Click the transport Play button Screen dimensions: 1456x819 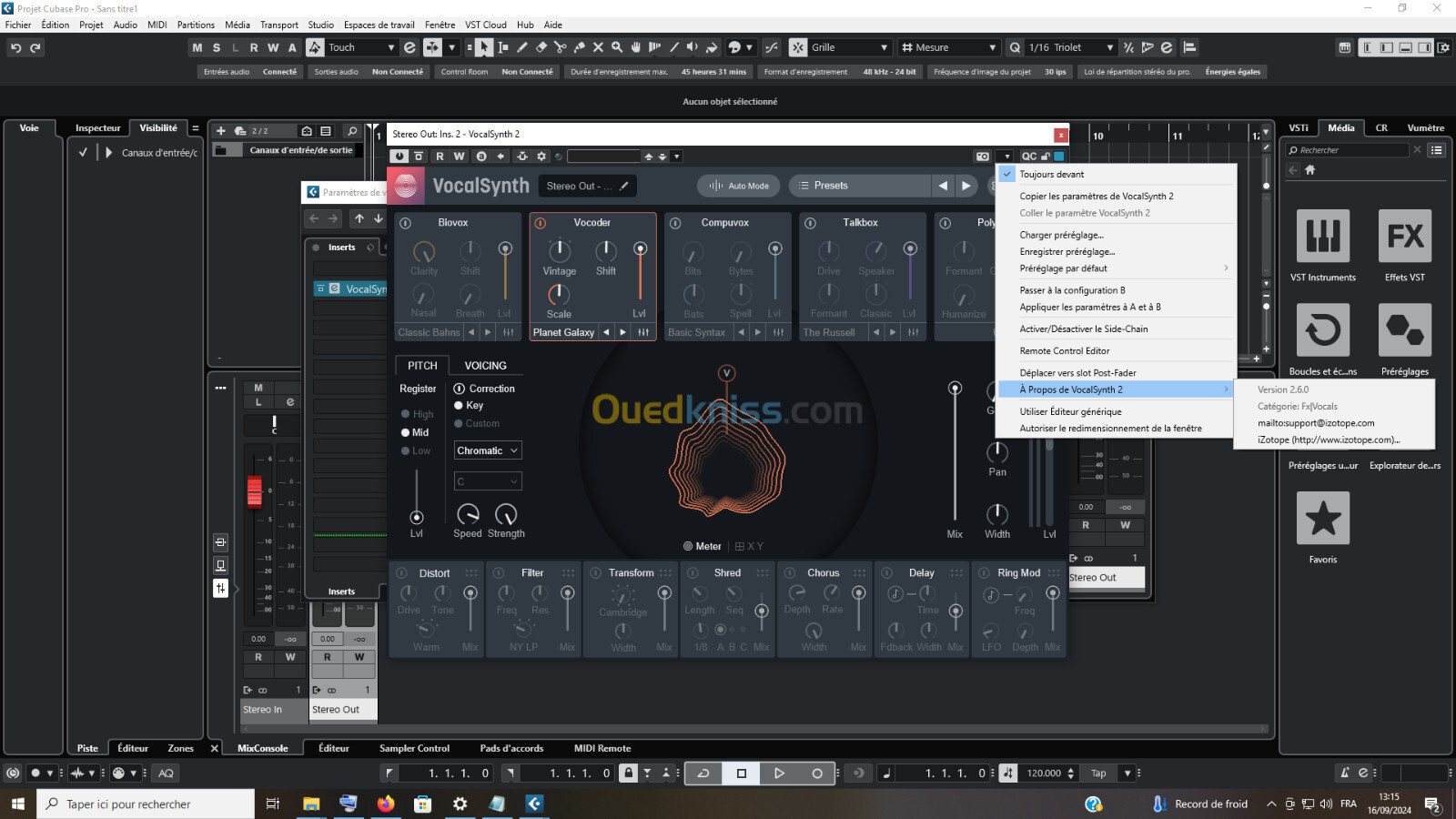pyautogui.click(x=779, y=773)
